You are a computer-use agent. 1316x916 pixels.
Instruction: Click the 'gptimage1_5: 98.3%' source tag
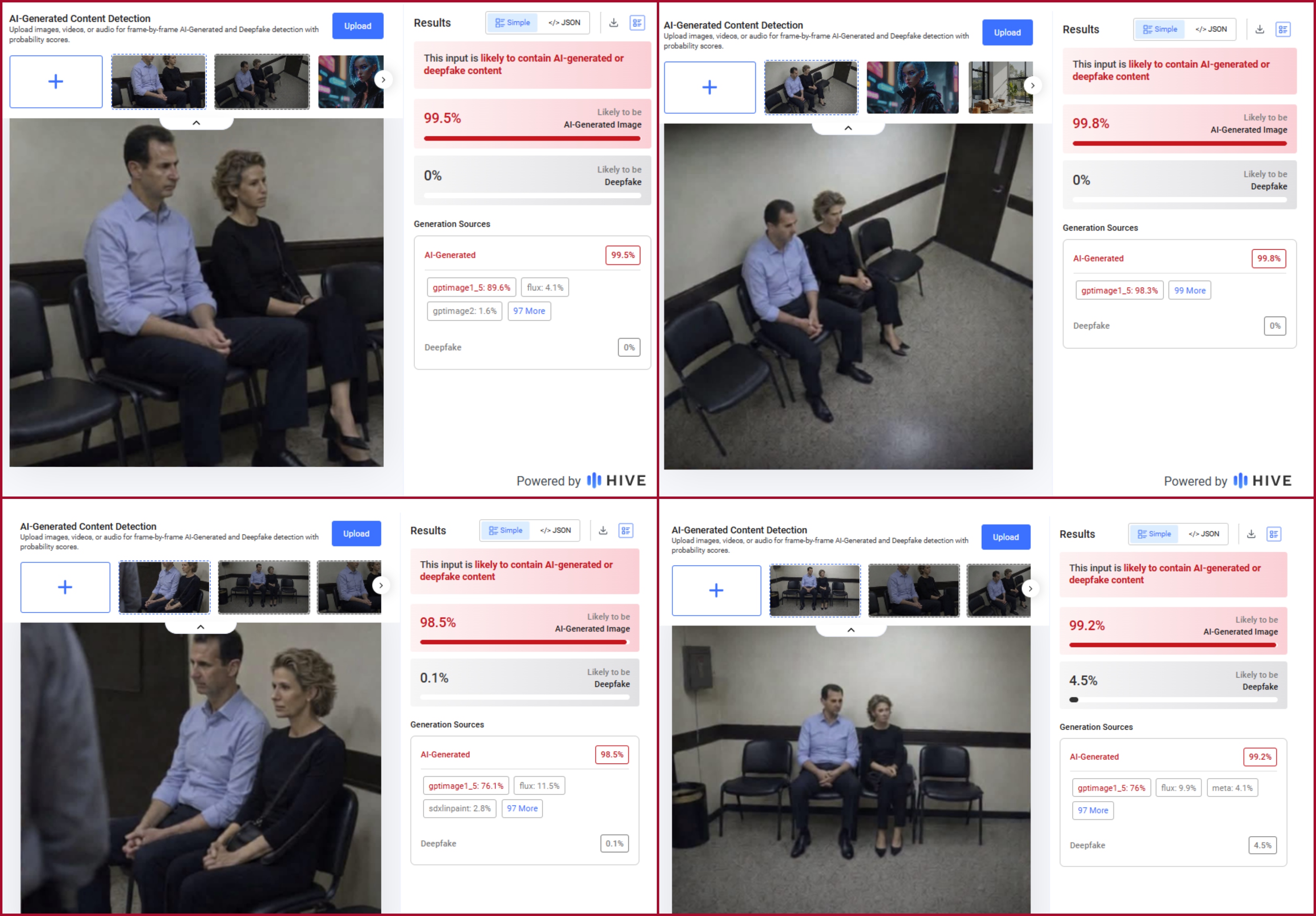(x=1119, y=290)
